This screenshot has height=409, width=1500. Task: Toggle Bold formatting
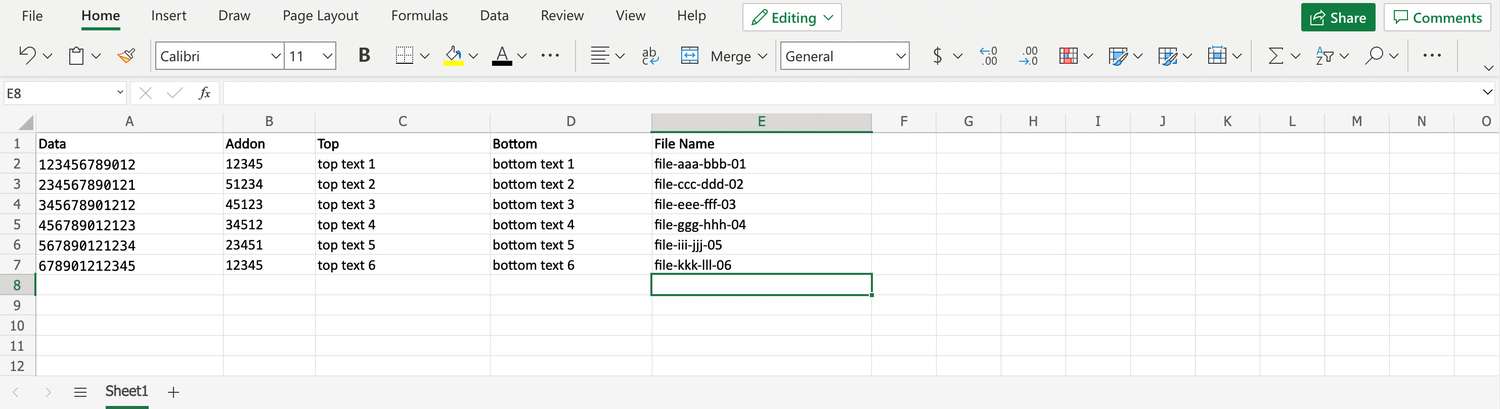364,56
